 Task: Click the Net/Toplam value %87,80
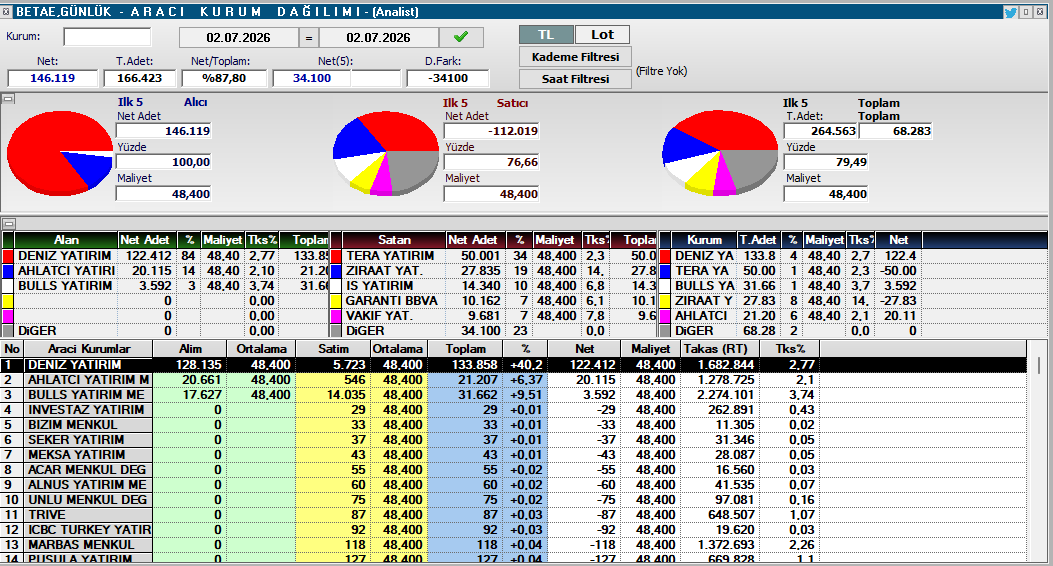(224, 78)
